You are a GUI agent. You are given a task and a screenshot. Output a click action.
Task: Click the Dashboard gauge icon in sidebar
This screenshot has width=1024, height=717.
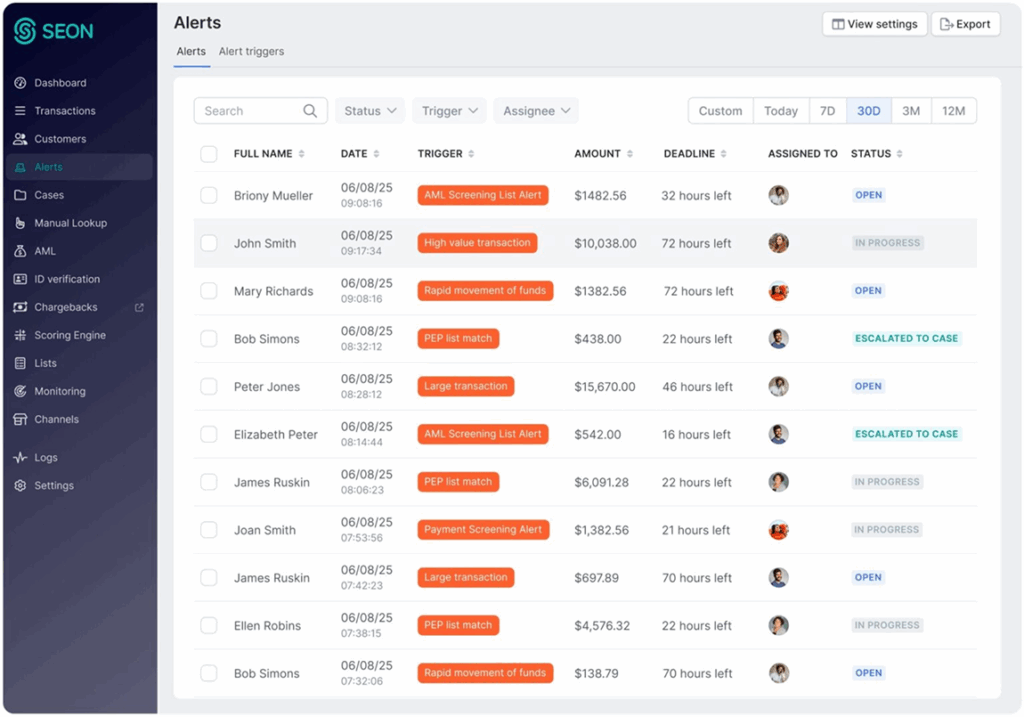tap(20, 83)
